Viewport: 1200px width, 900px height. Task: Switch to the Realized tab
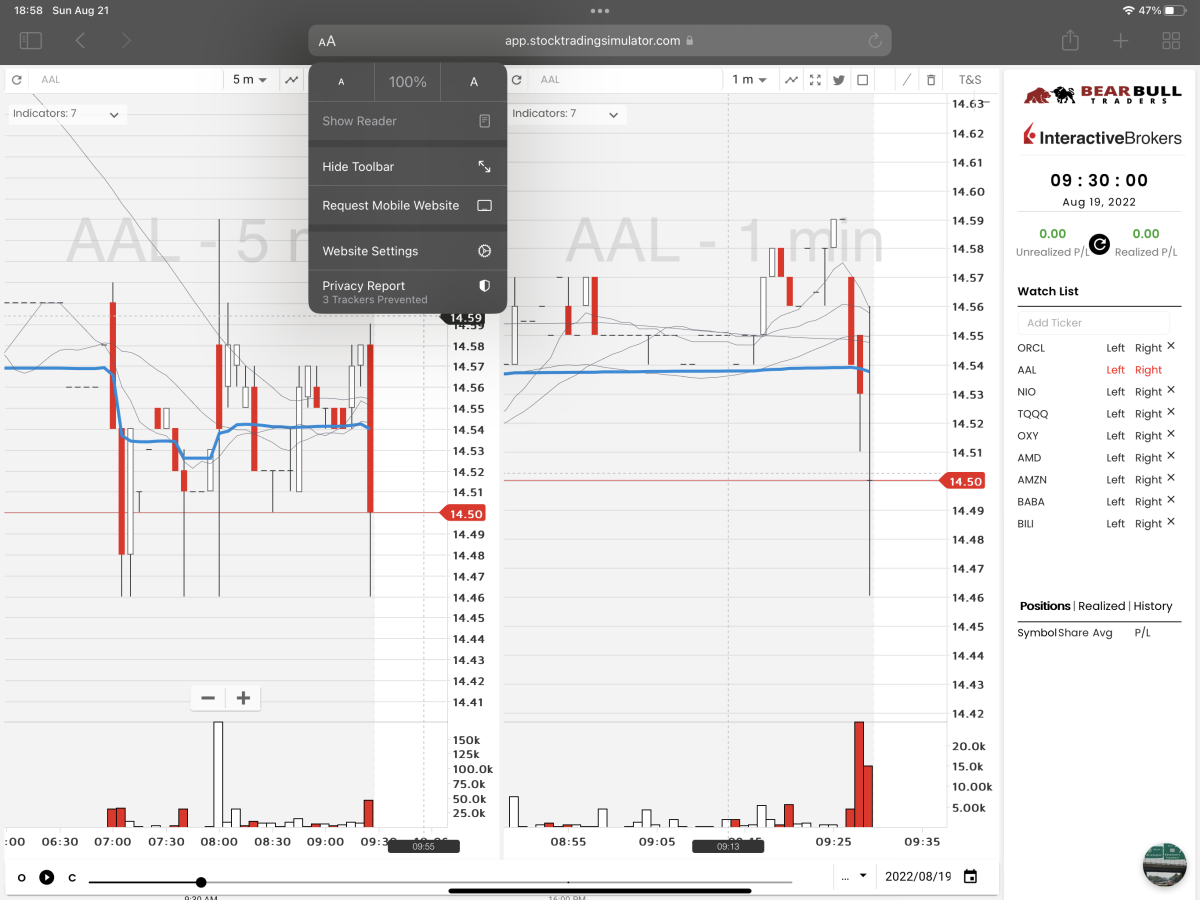pyautogui.click(x=1101, y=606)
